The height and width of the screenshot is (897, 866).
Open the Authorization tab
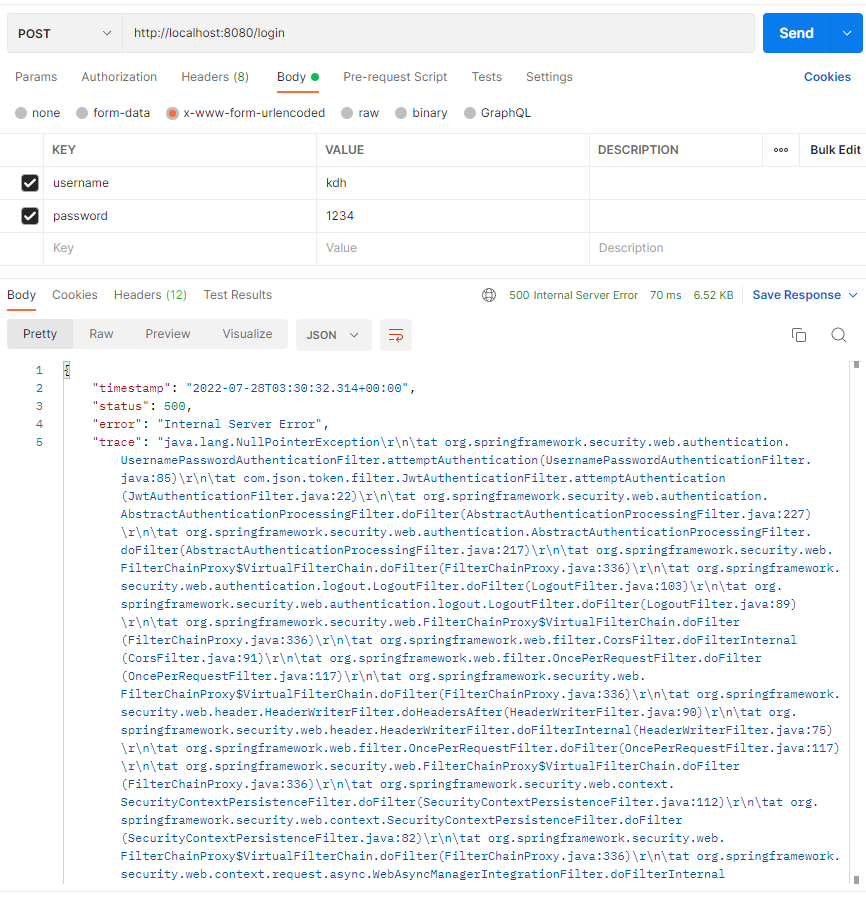(x=119, y=77)
